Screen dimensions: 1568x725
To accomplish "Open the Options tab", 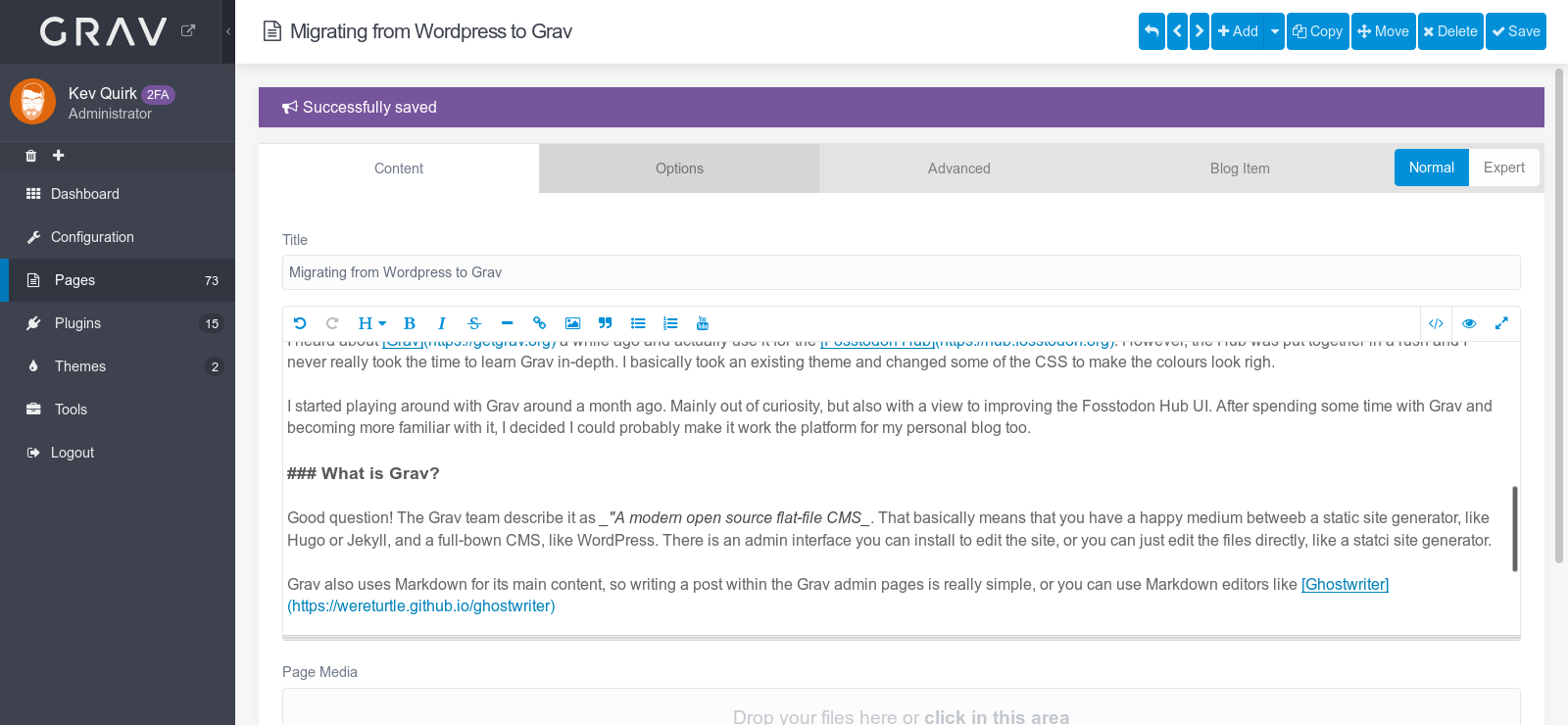I will 679,169.
